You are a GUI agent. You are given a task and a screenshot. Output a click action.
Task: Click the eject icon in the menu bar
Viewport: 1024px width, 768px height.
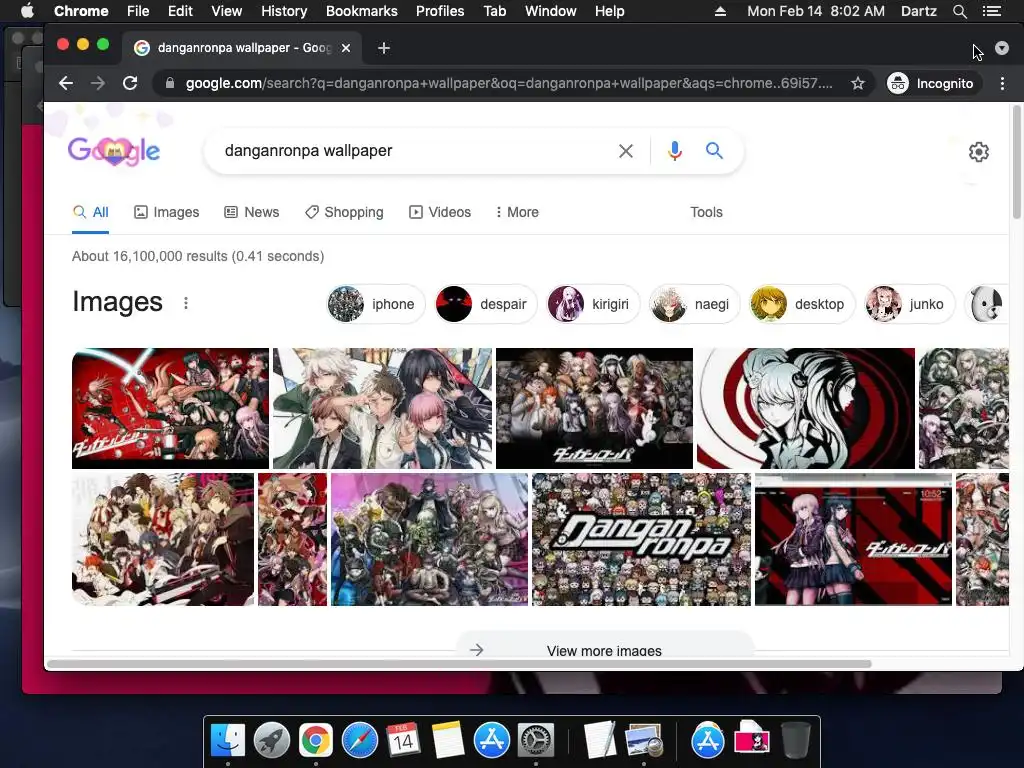(720, 11)
